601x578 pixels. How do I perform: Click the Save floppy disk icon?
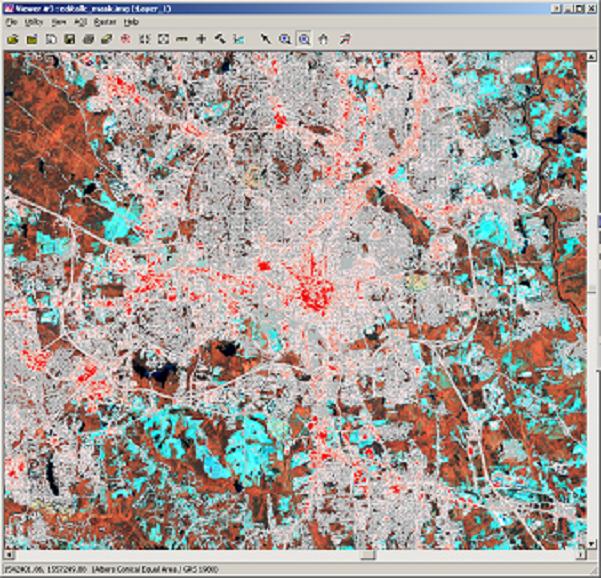(69, 39)
